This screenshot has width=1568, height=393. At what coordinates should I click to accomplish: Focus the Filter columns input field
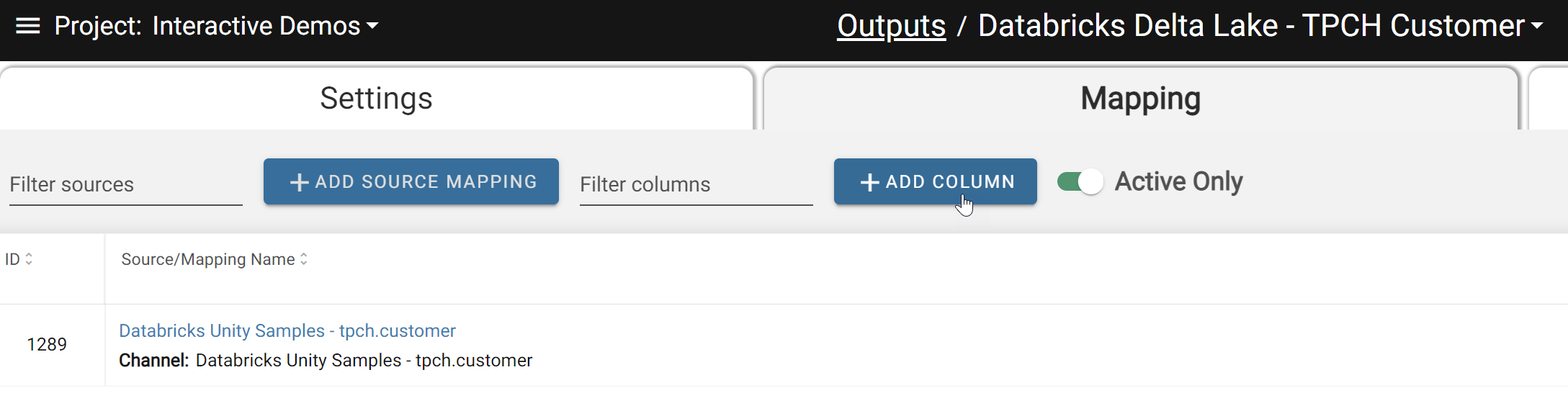click(696, 185)
